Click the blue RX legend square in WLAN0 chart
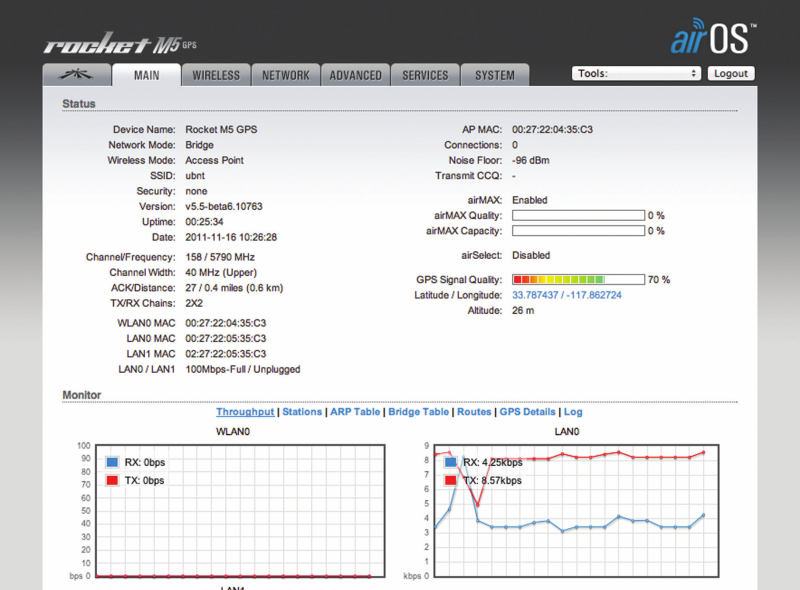Viewport: 800px width, 590px height. pos(112,462)
